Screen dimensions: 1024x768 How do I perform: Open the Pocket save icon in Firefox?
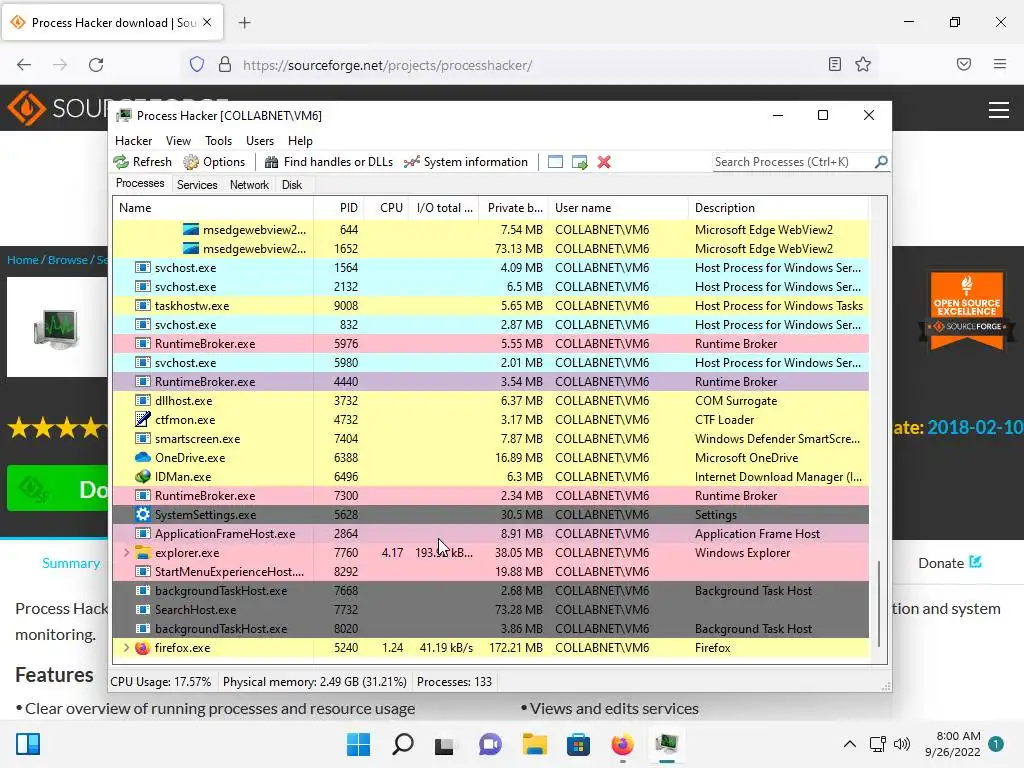coord(964,64)
